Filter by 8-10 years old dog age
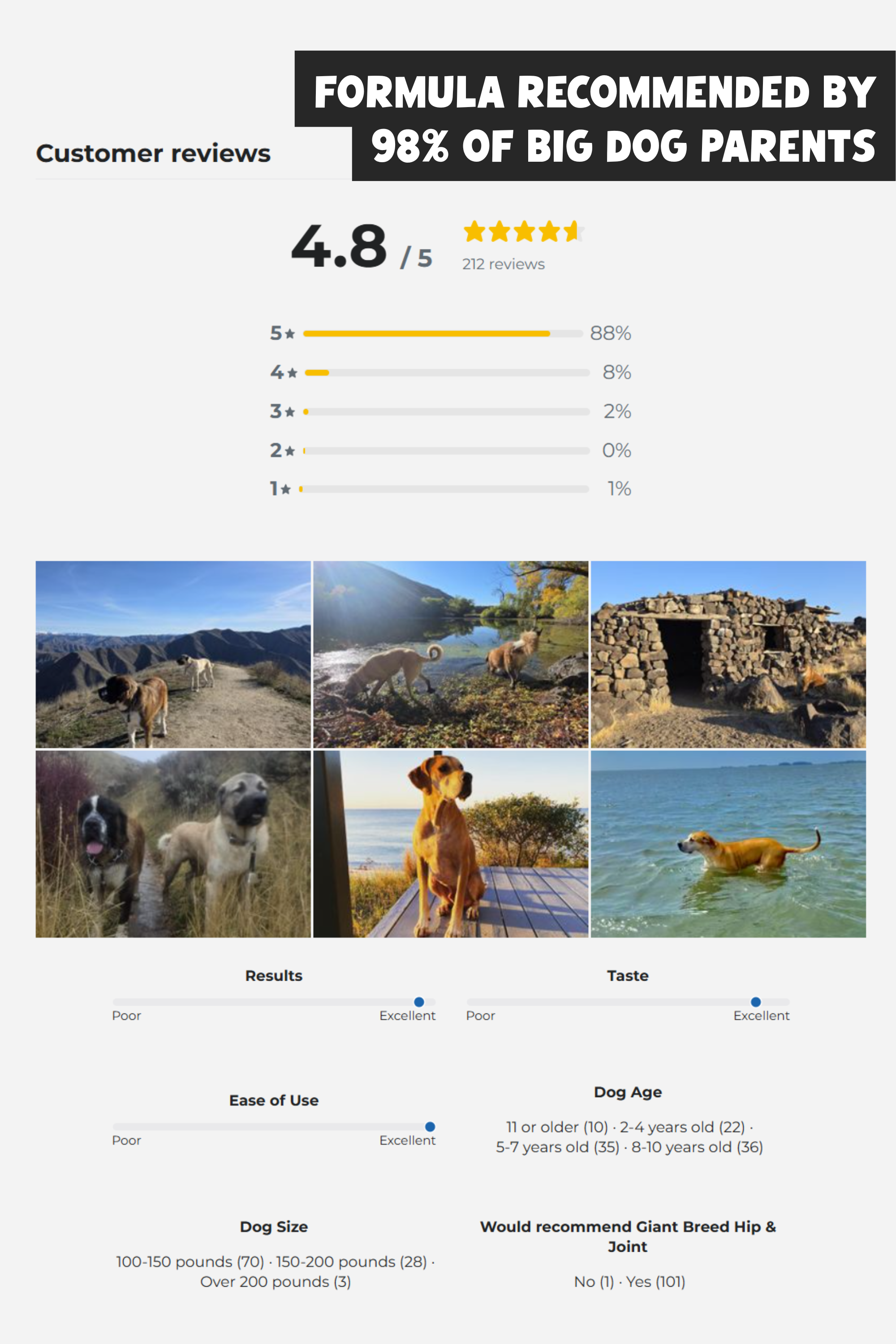The width and height of the screenshot is (896, 1344). point(697,1147)
